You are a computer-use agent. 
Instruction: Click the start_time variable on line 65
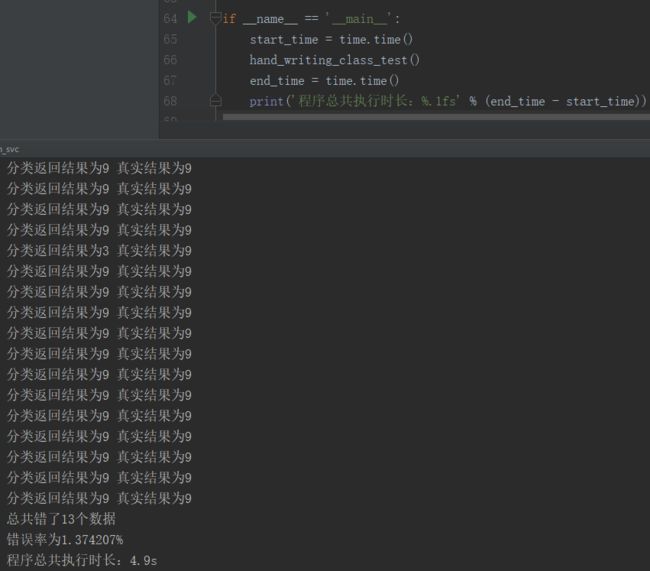pyautogui.click(x=284, y=40)
